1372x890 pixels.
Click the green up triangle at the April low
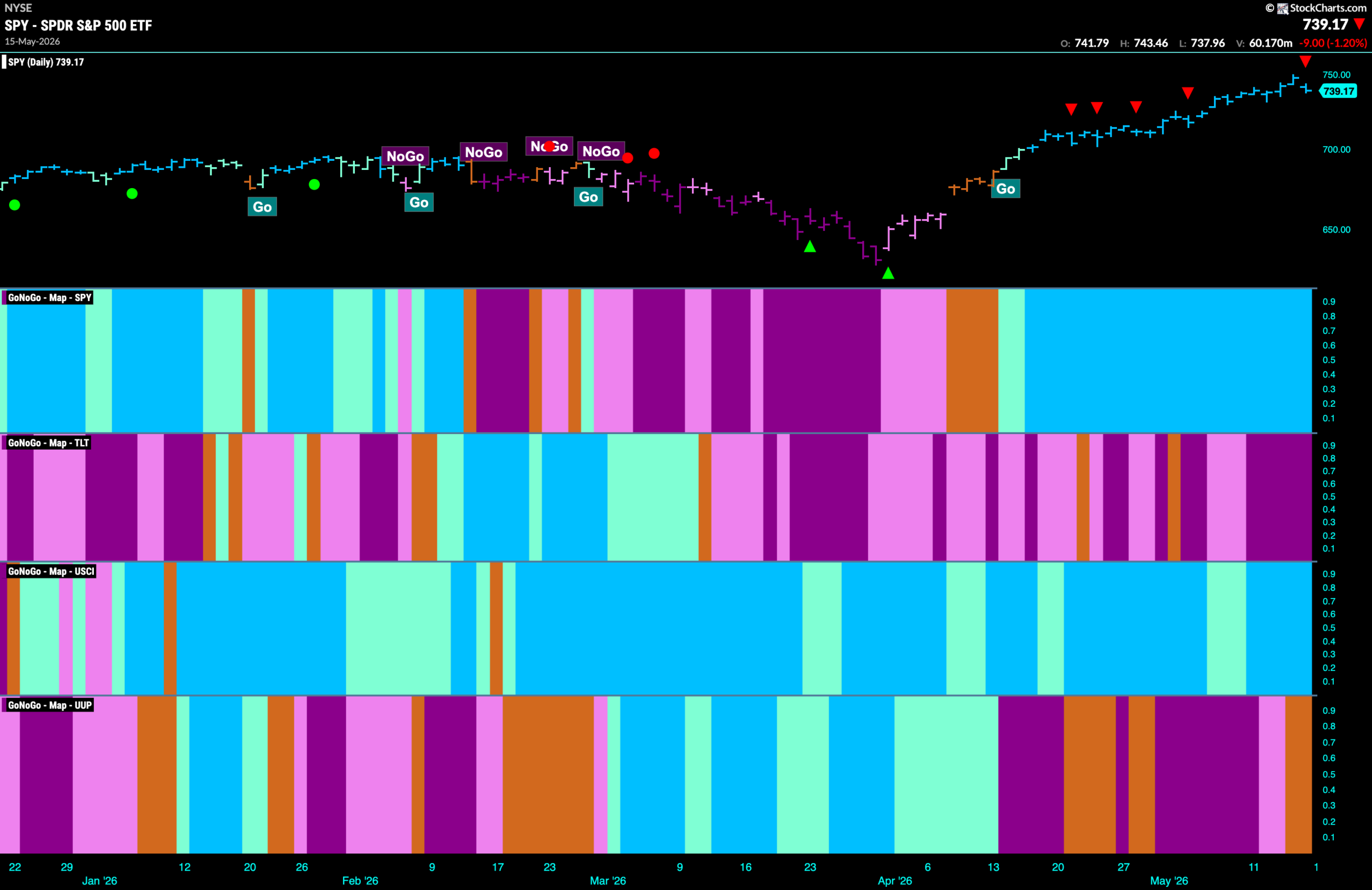click(889, 273)
